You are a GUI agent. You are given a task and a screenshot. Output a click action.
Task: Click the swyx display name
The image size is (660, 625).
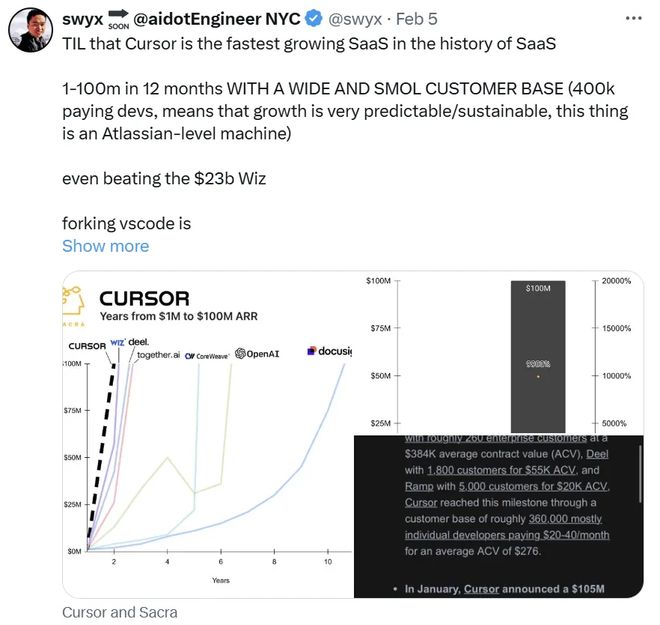[82, 19]
